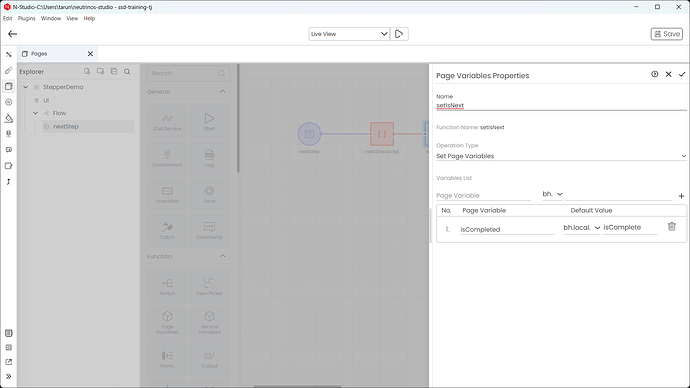Close the Pages tab
Image resolution: width=690 pixels, height=388 pixels.
coord(90,54)
